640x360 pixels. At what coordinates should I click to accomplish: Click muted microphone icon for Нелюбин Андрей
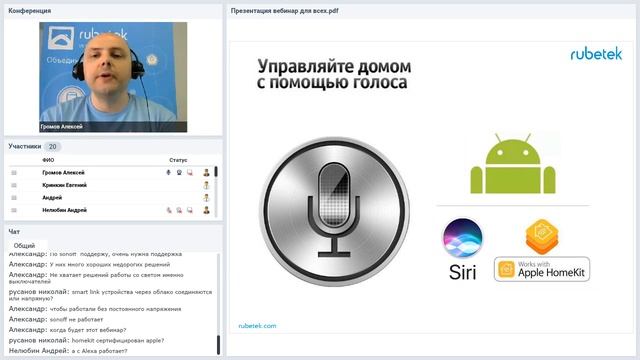[169, 210]
